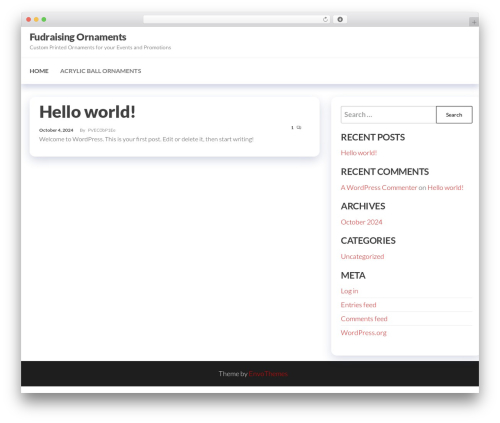
Task: Click the green maximize window dot
Action: pyautogui.click(x=44, y=19)
